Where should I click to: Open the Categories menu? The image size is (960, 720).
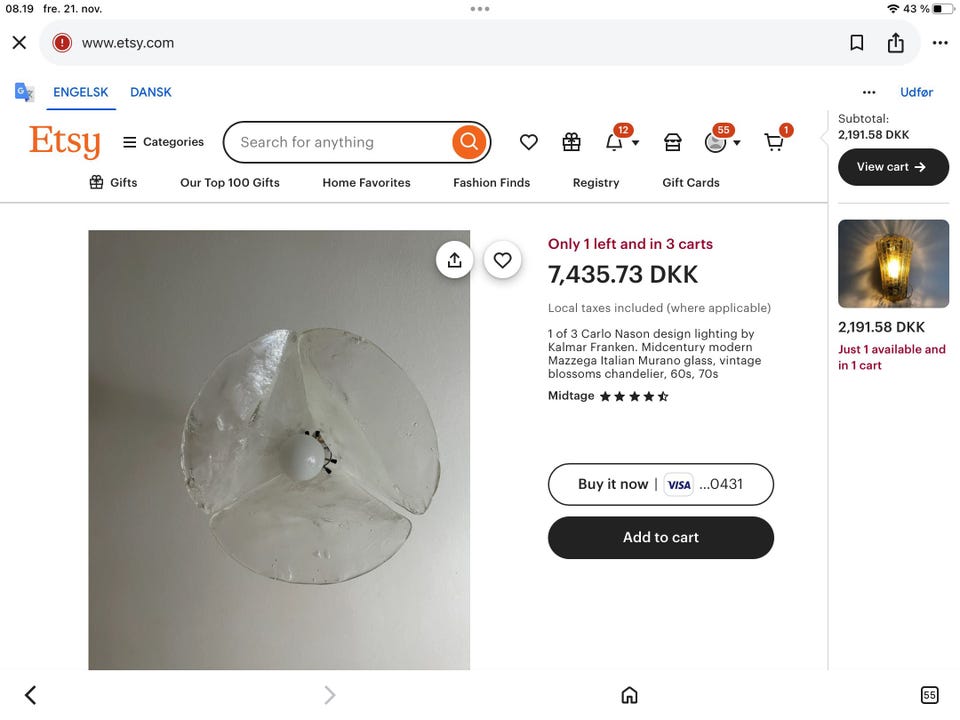coord(163,142)
